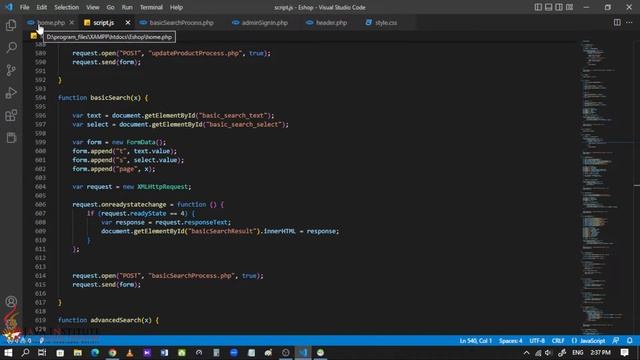The width and height of the screenshot is (640, 360).
Task: Click line number 594 in the gutter
Action: [x=40, y=98]
